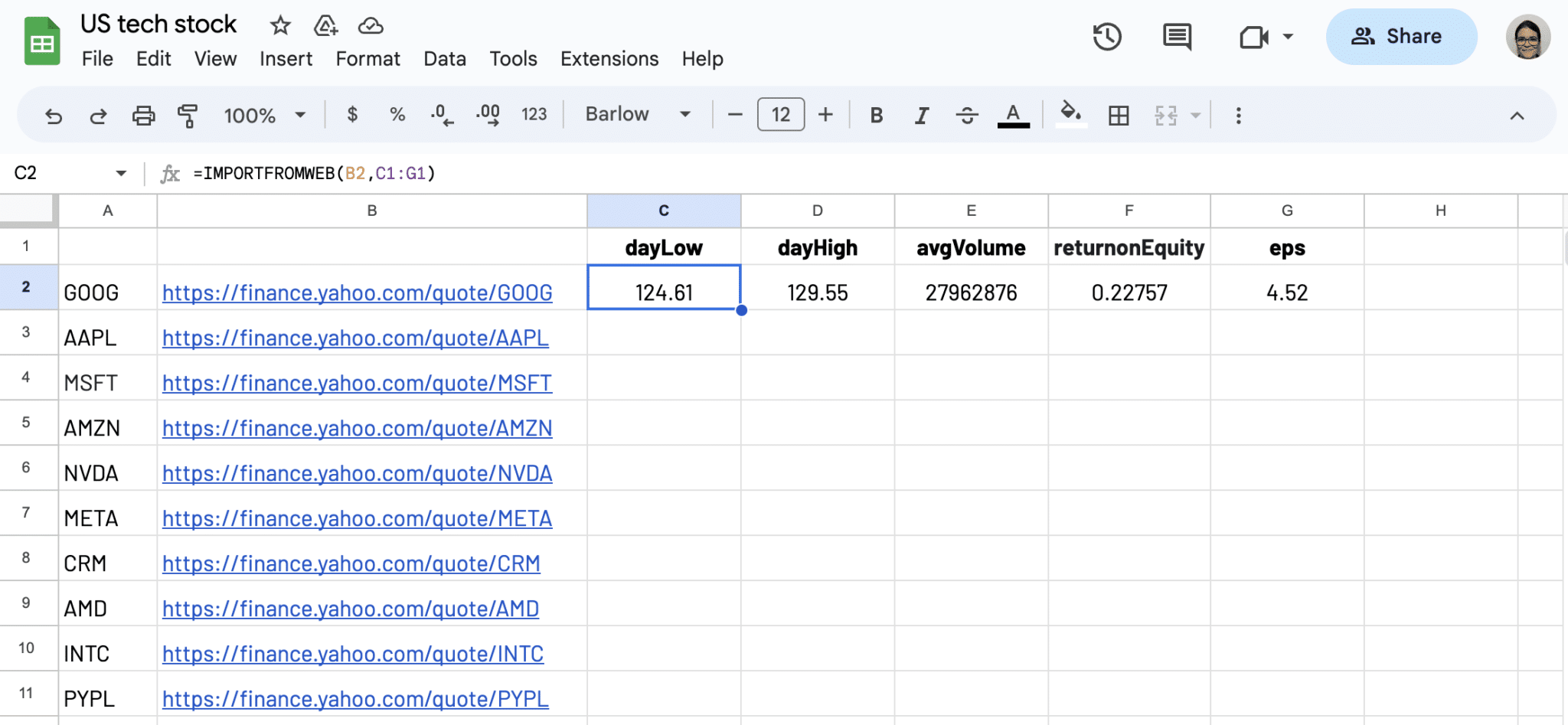
Task: Open the zoom level dropdown
Action: point(263,115)
